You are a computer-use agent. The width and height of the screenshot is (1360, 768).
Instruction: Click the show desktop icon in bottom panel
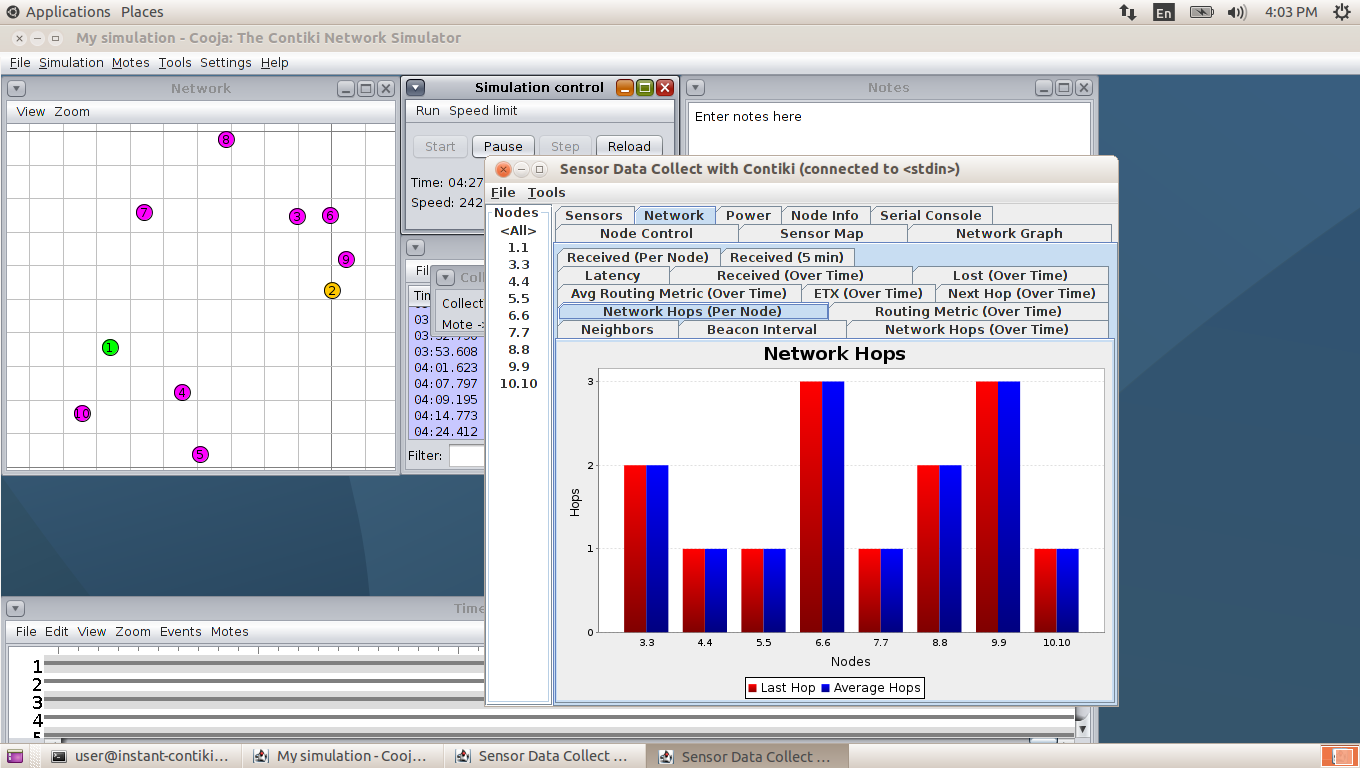[15, 757]
